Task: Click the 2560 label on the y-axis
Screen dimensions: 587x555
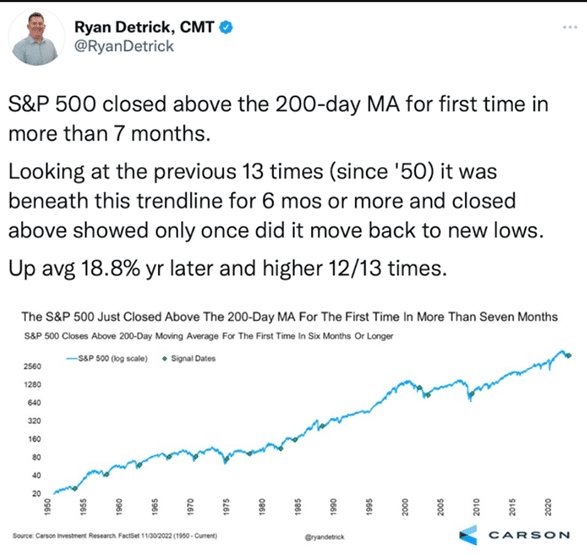Action: [33, 366]
